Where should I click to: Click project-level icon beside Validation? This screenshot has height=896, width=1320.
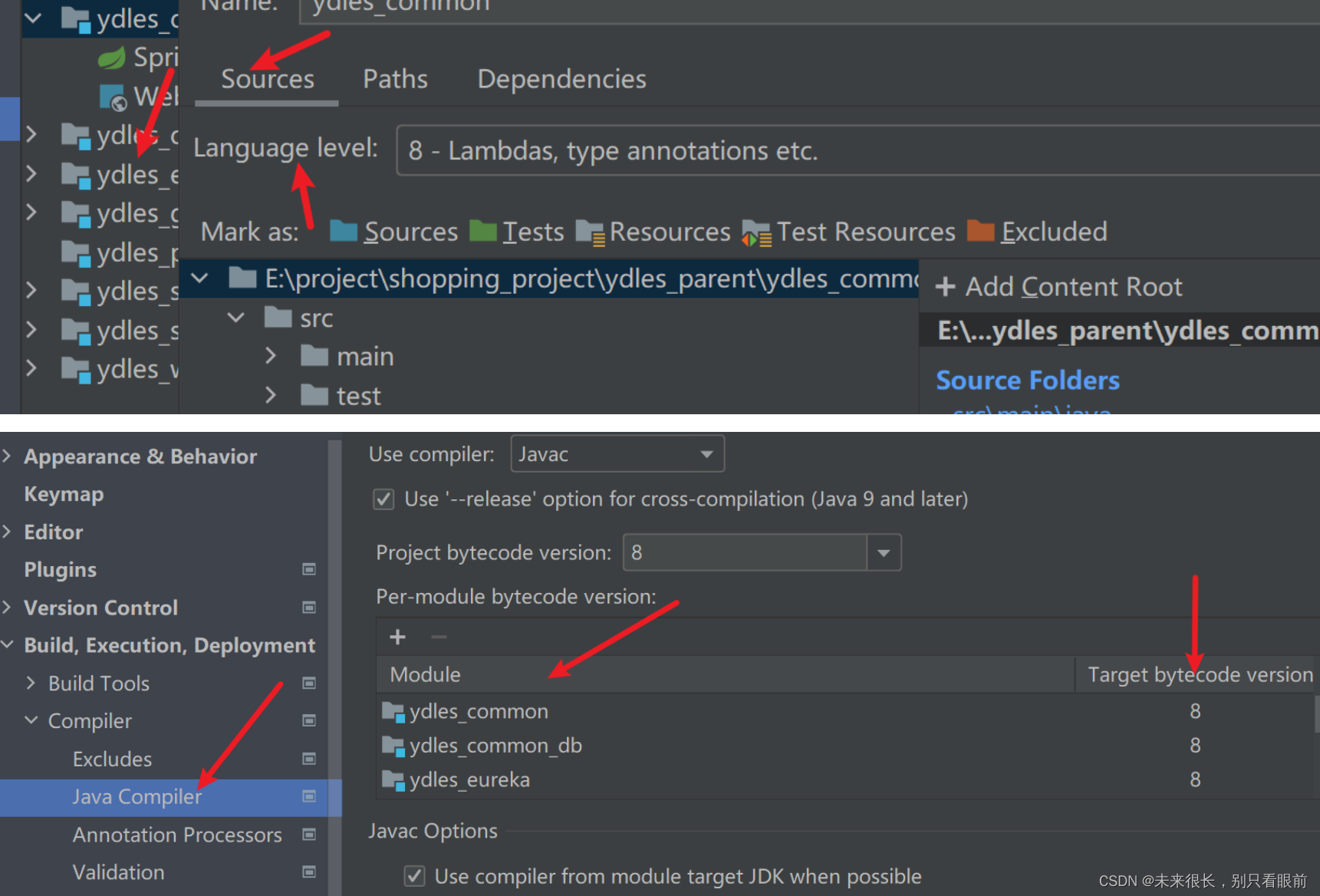(x=309, y=871)
